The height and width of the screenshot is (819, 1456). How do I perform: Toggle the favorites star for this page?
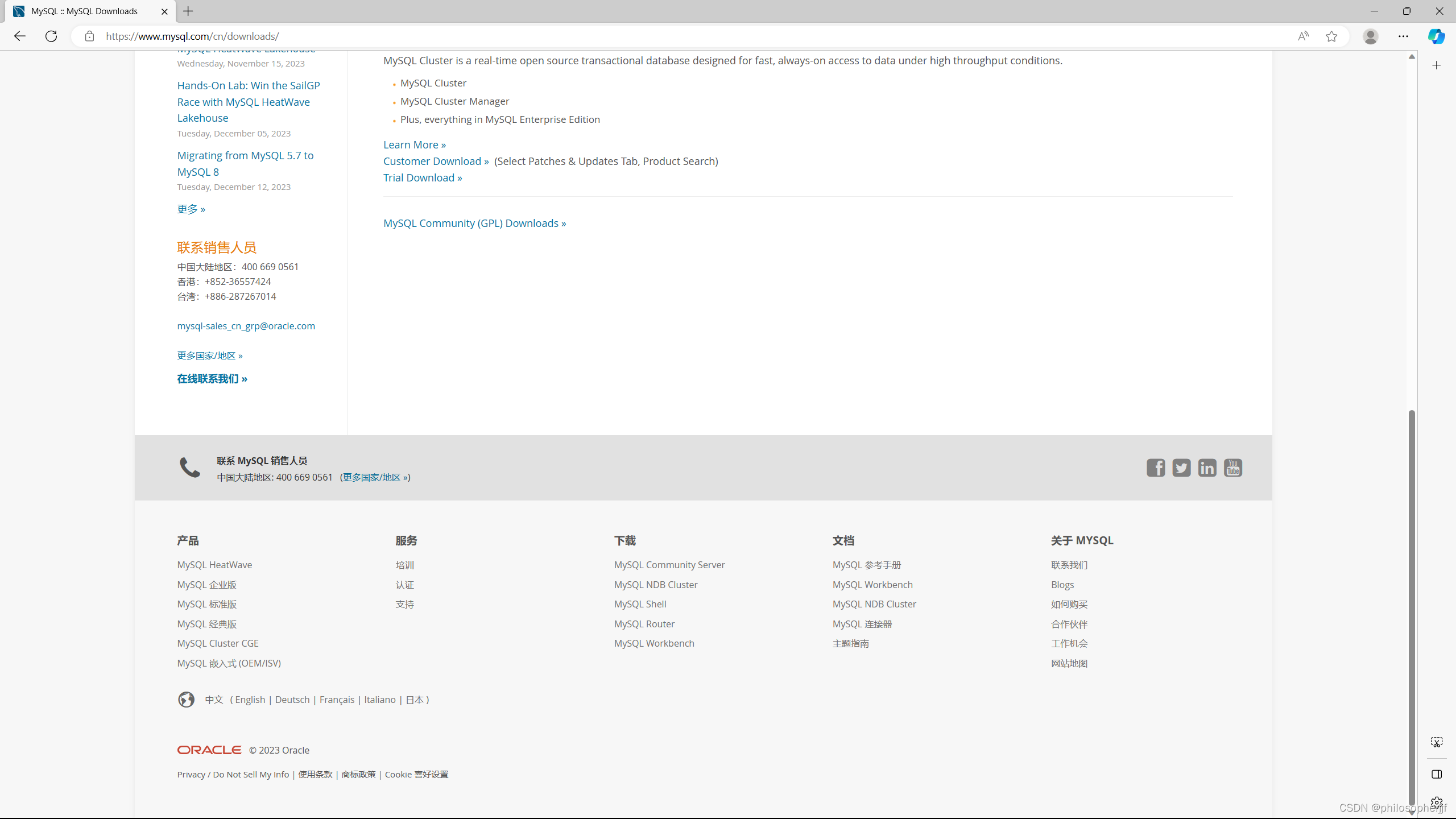[1331, 36]
